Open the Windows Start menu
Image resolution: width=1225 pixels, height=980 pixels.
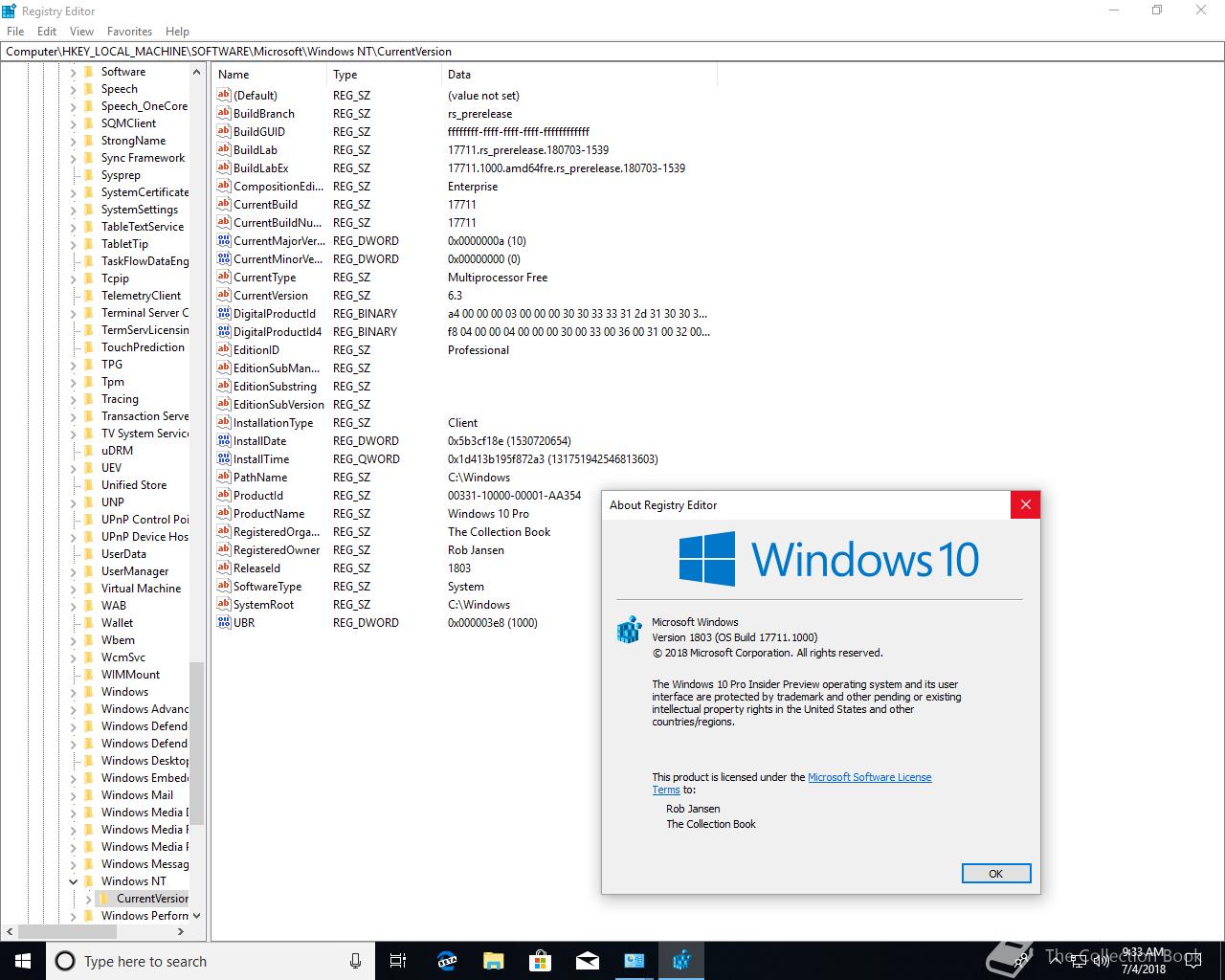click(x=22, y=961)
